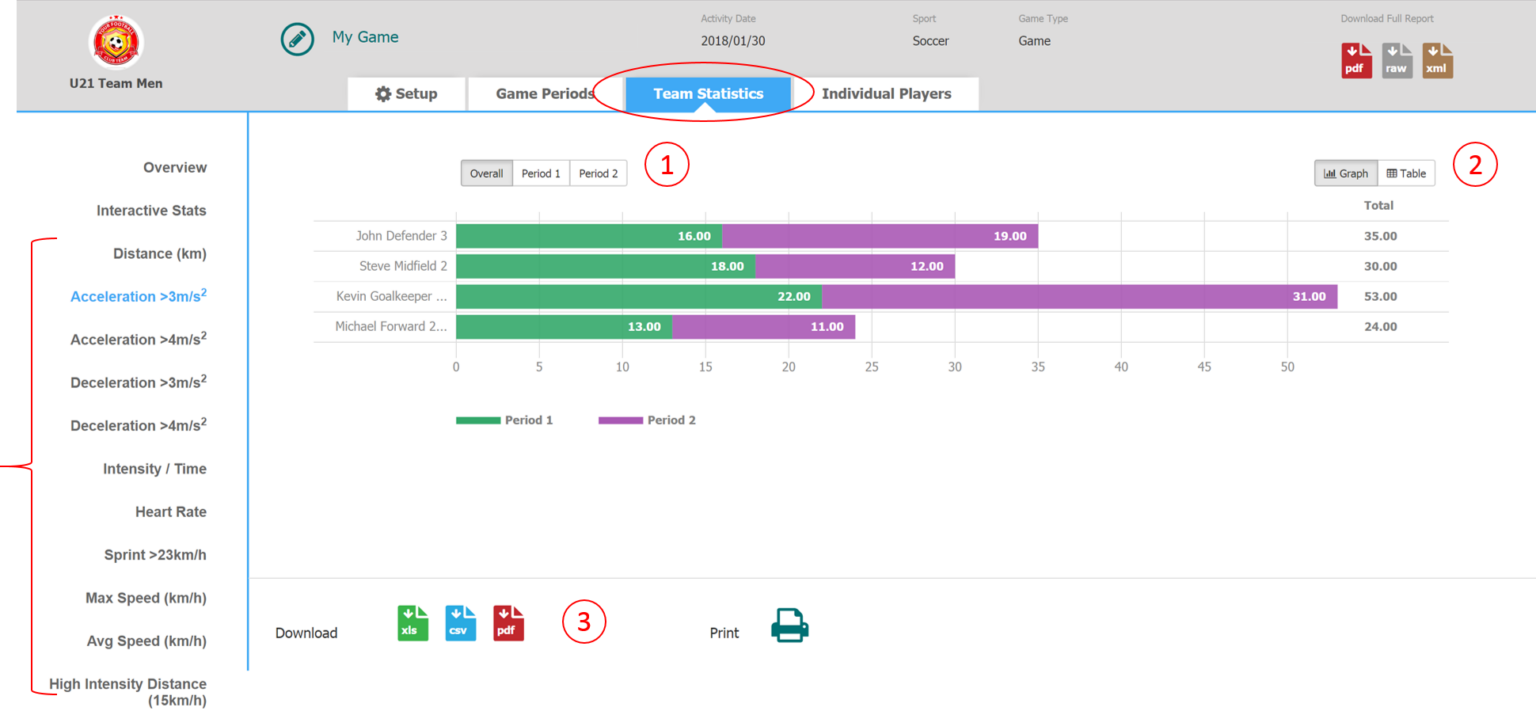Download the statistics chart as PDF

coord(508,622)
